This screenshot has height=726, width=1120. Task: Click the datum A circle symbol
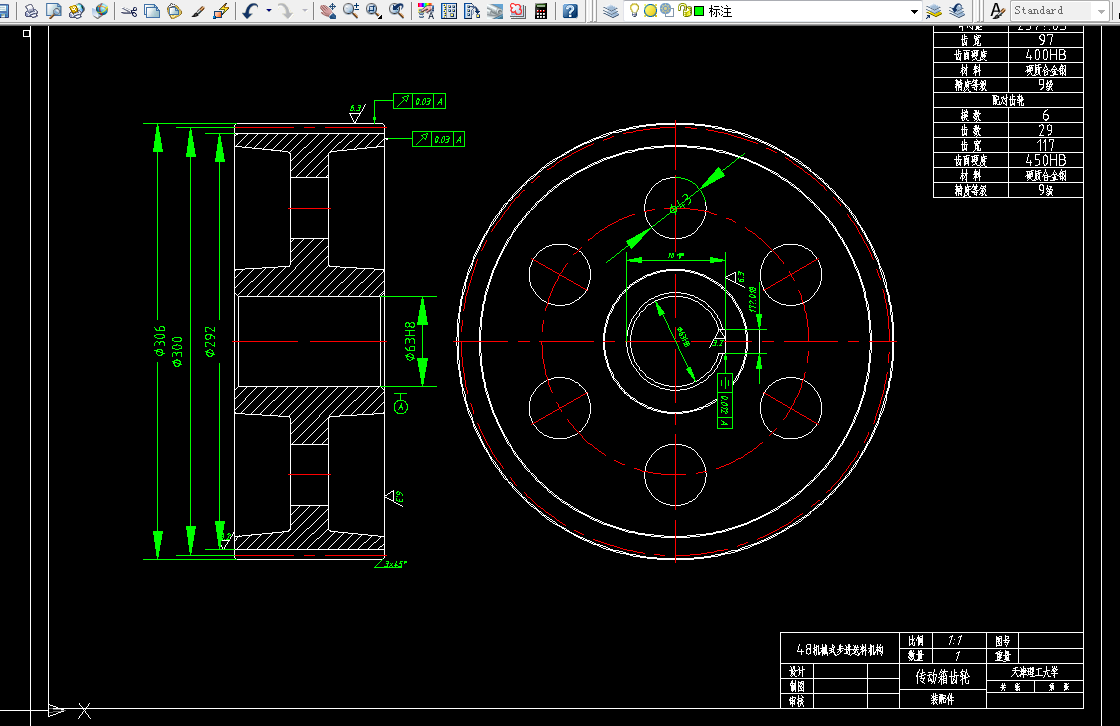401,407
